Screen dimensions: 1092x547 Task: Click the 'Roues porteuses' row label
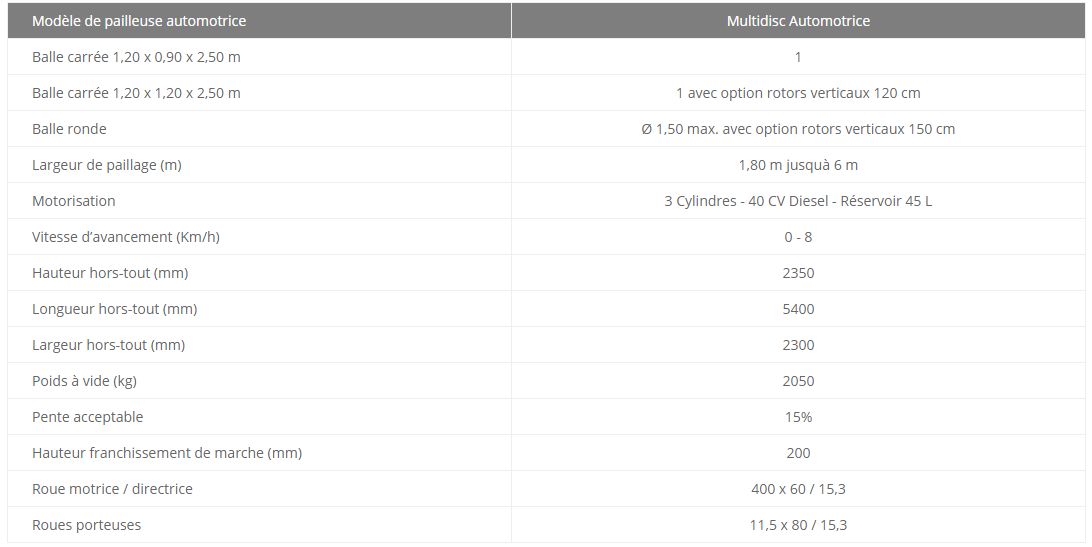pos(87,525)
